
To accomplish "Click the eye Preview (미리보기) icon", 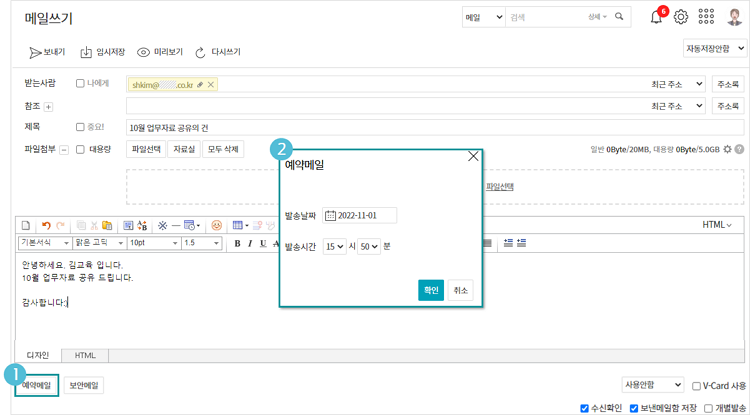I will tap(143, 52).
